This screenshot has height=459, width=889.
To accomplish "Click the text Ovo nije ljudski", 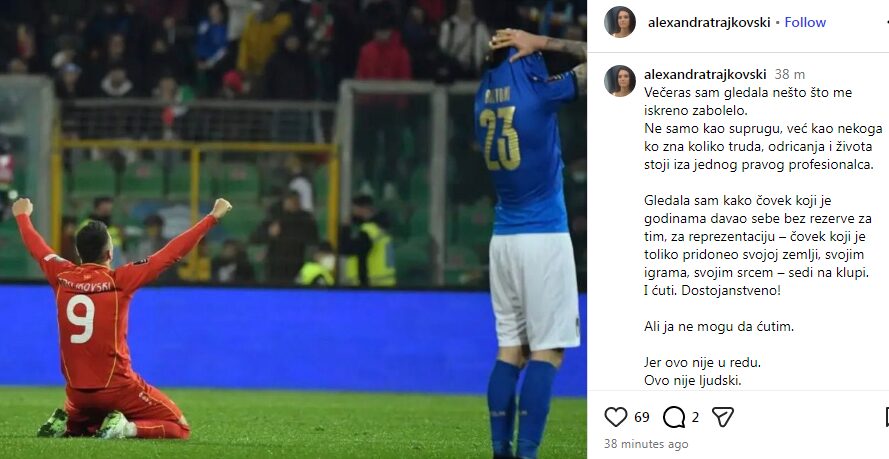I will point(692,380).
